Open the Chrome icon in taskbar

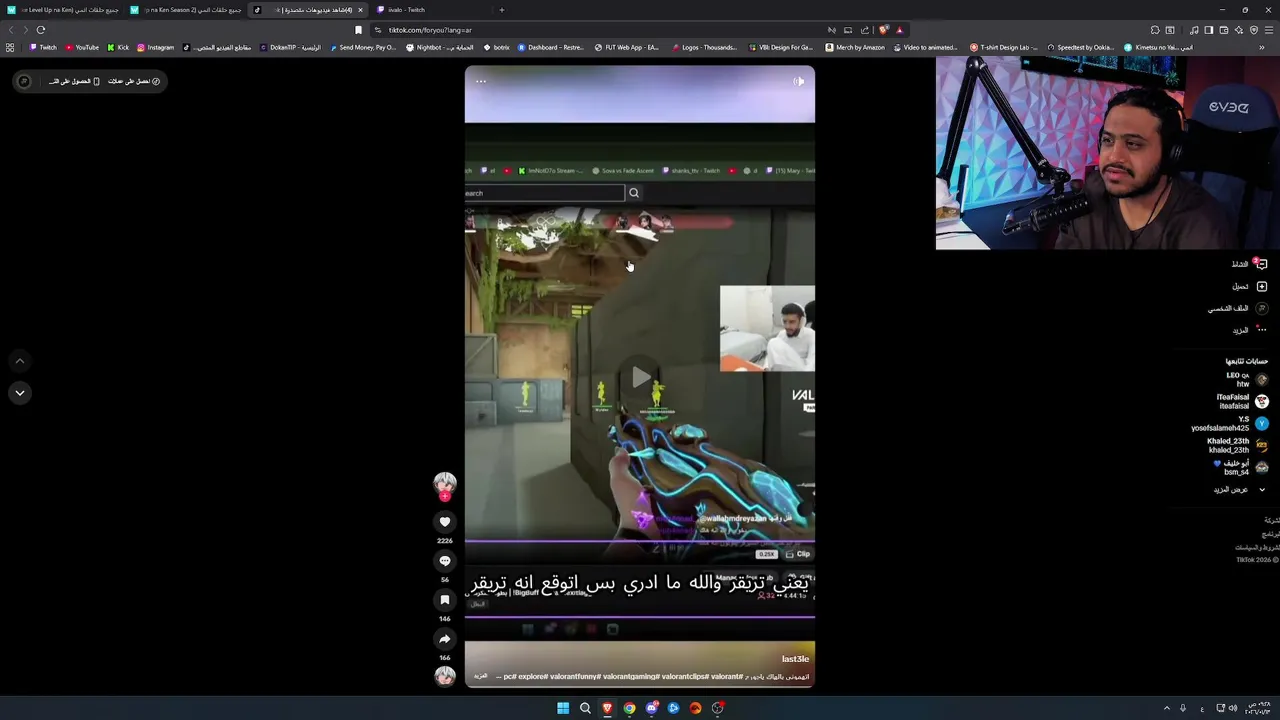pyautogui.click(x=629, y=708)
